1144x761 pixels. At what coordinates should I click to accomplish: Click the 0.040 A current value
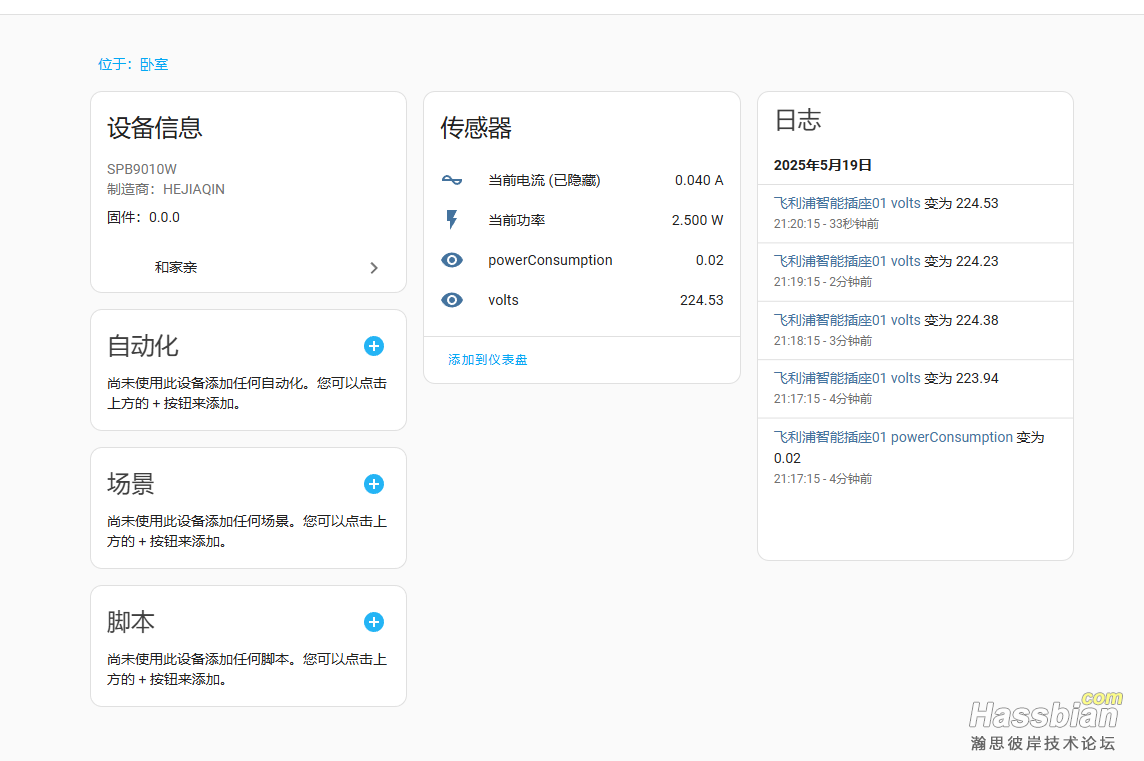[x=699, y=180]
